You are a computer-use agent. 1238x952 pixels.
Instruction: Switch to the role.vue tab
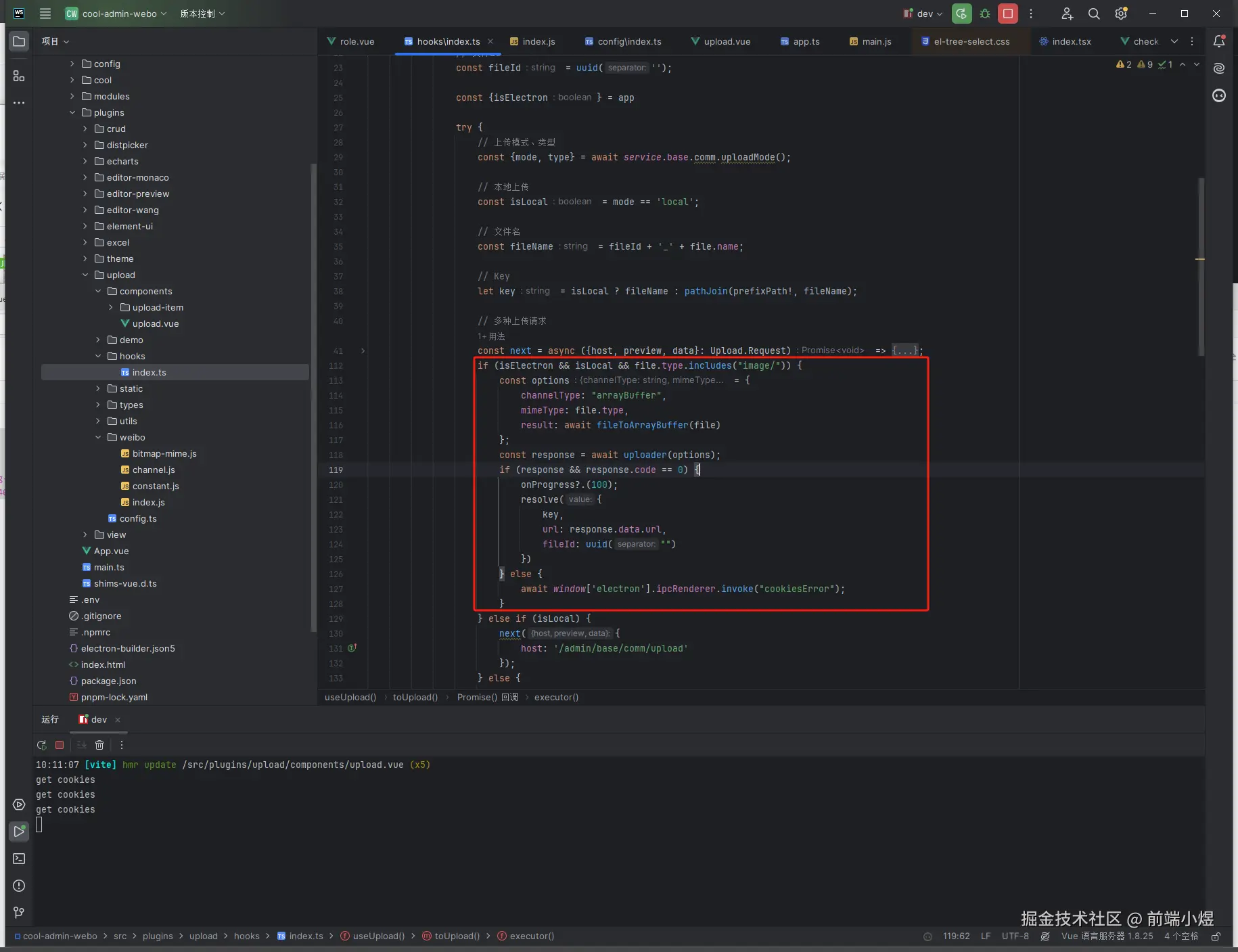(351, 41)
